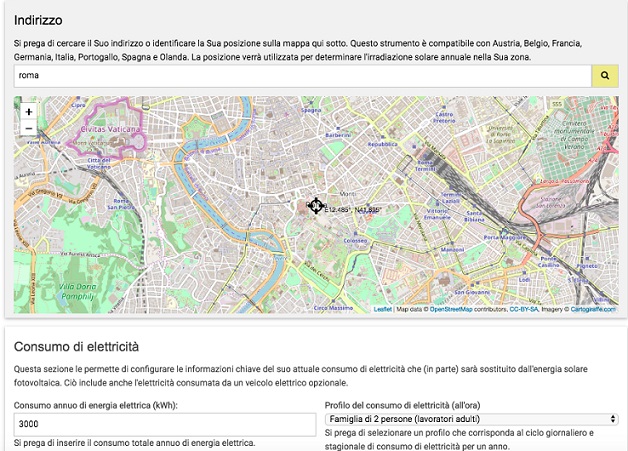This screenshot has height=451, width=628.
Task: Click the Cipro label on the map
Action: pos(78,105)
